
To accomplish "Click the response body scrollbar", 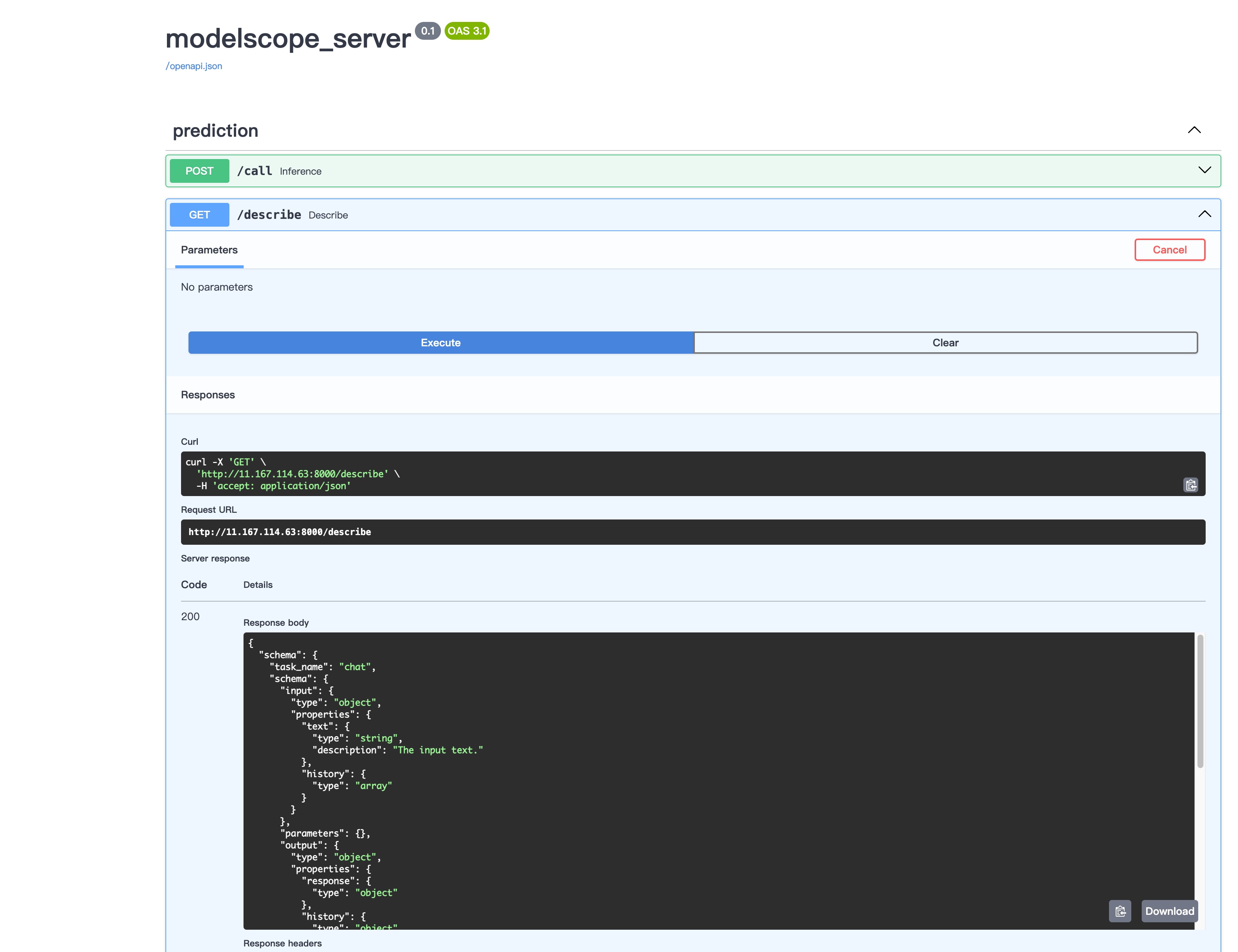I will [x=1200, y=702].
